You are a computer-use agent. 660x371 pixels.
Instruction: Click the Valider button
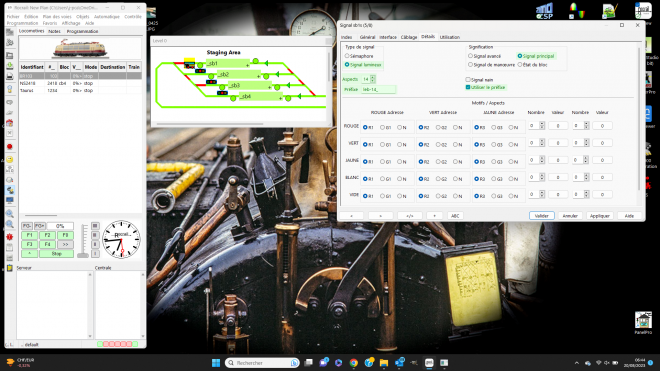point(542,216)
